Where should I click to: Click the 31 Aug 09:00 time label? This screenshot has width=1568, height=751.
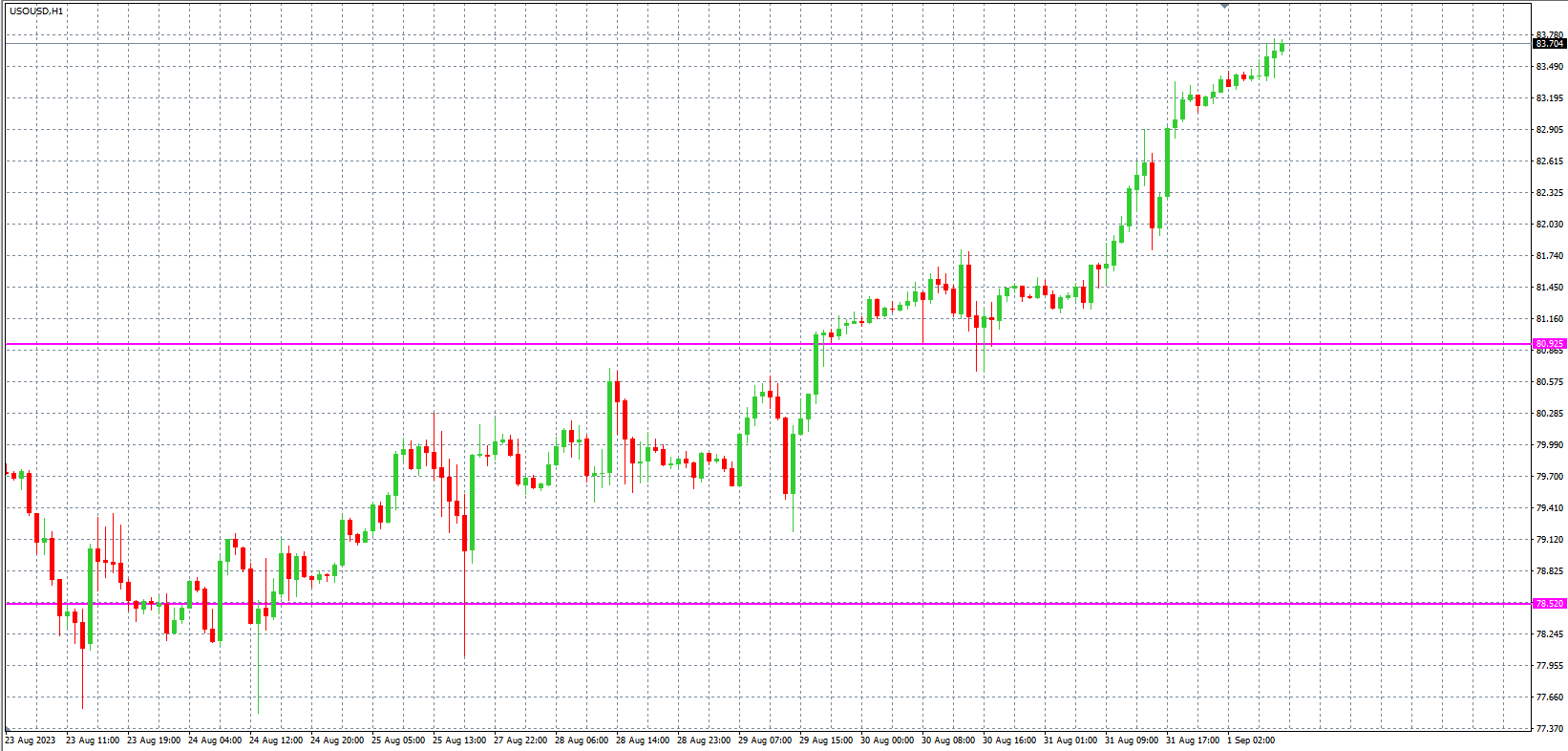click(1132, 740)
